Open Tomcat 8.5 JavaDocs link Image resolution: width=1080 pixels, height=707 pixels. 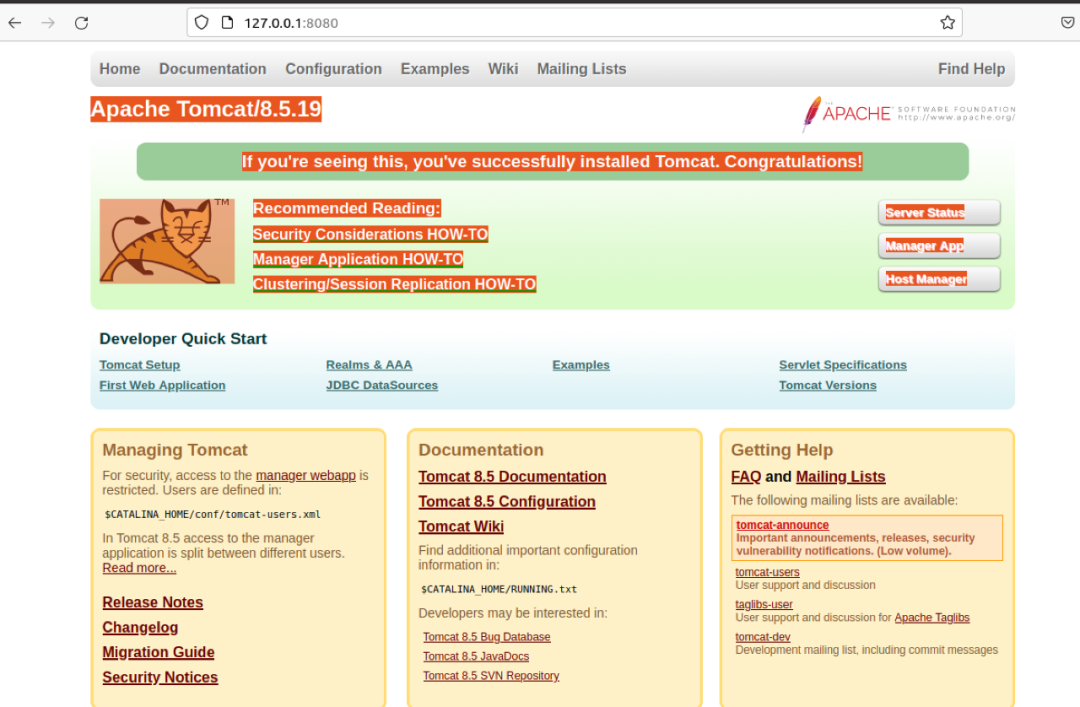pos(476,656)
